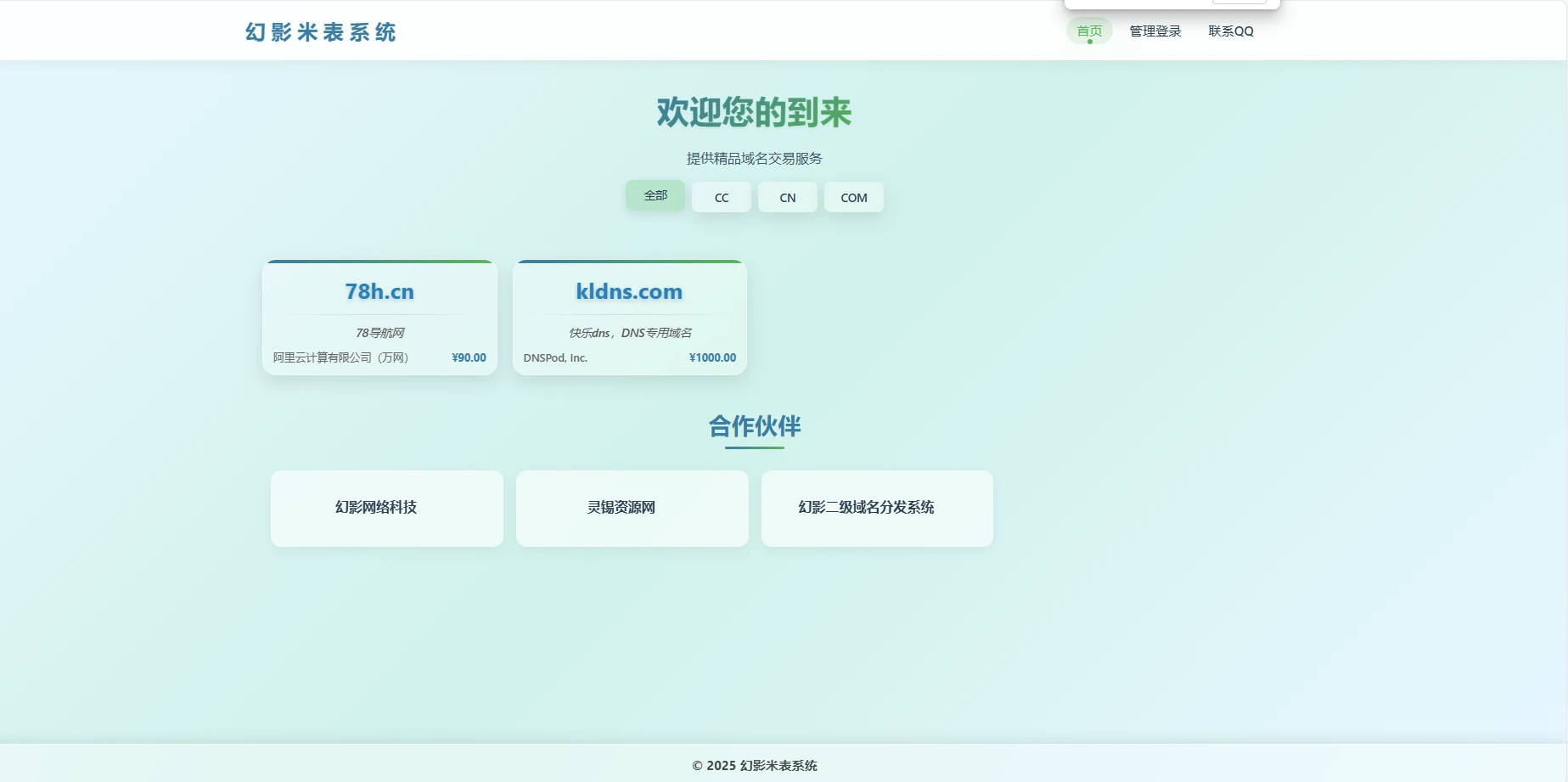
Task: Filter domains by CN suffix
Action: click(x=787, y=198)
